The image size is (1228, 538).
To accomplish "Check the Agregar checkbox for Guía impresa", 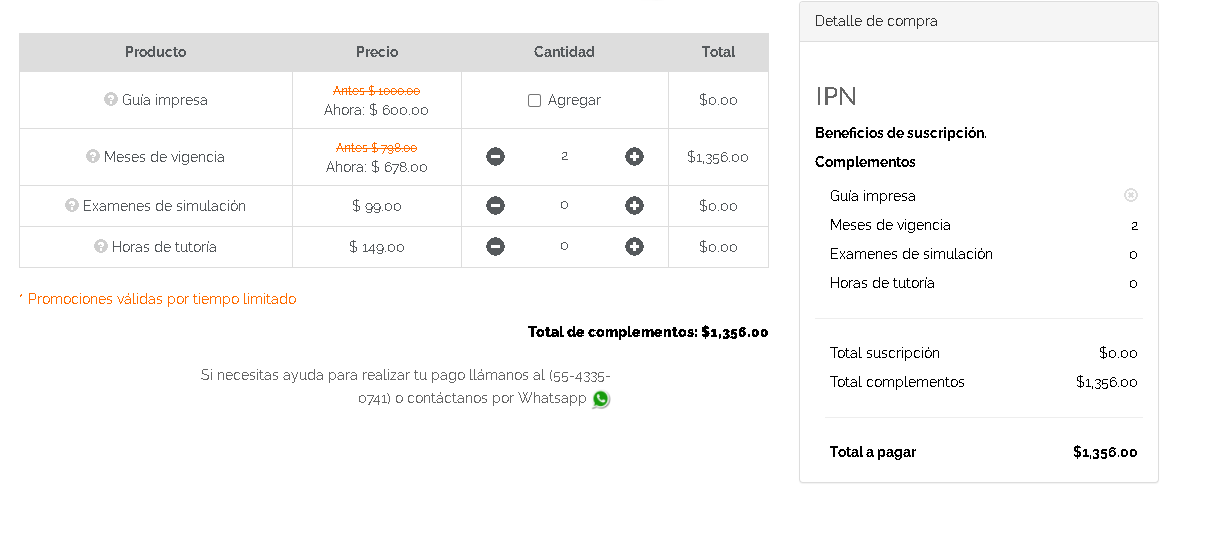I will [534, 100].
